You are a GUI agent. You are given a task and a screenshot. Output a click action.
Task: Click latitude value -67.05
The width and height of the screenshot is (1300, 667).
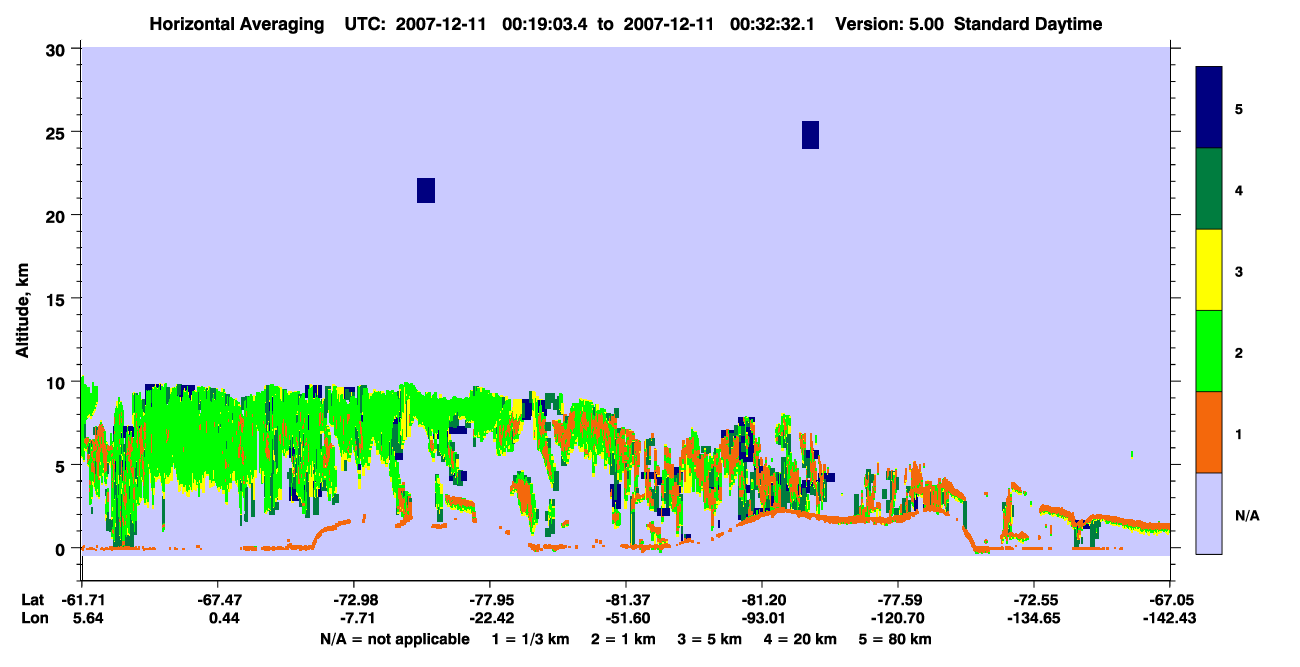click(1169, 600)
